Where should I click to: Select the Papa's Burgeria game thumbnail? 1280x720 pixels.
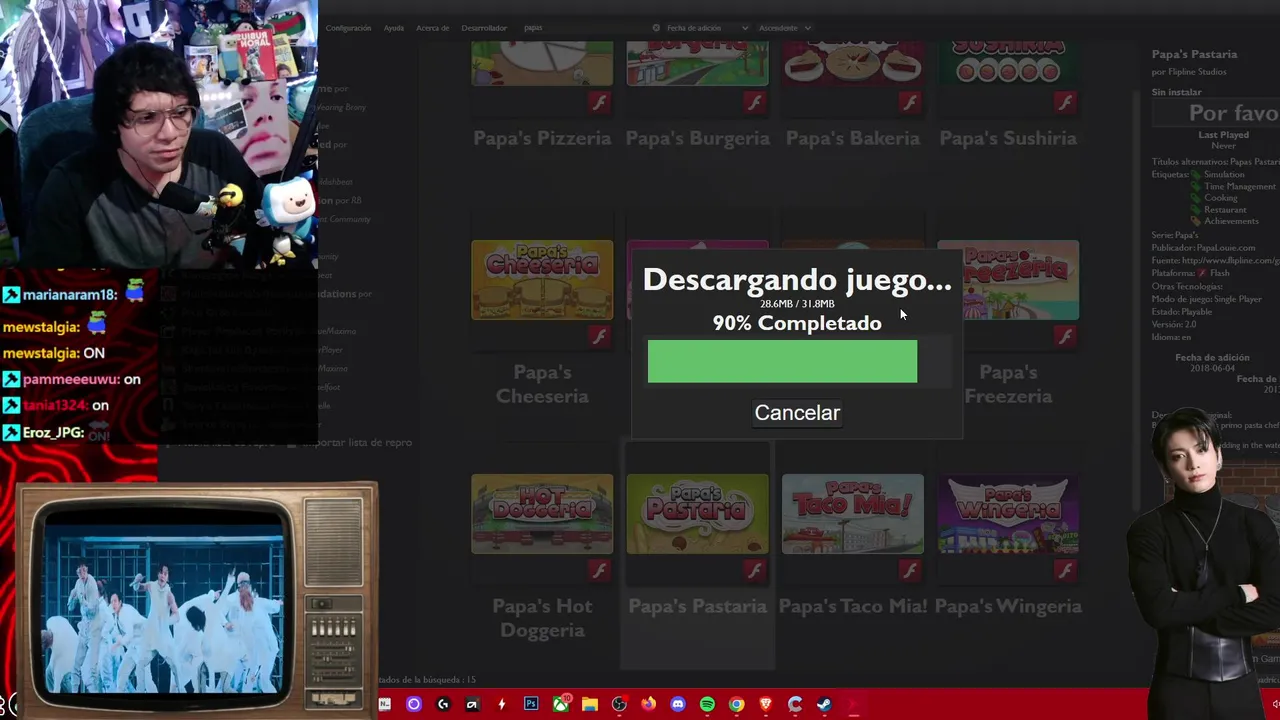(698, 63)
